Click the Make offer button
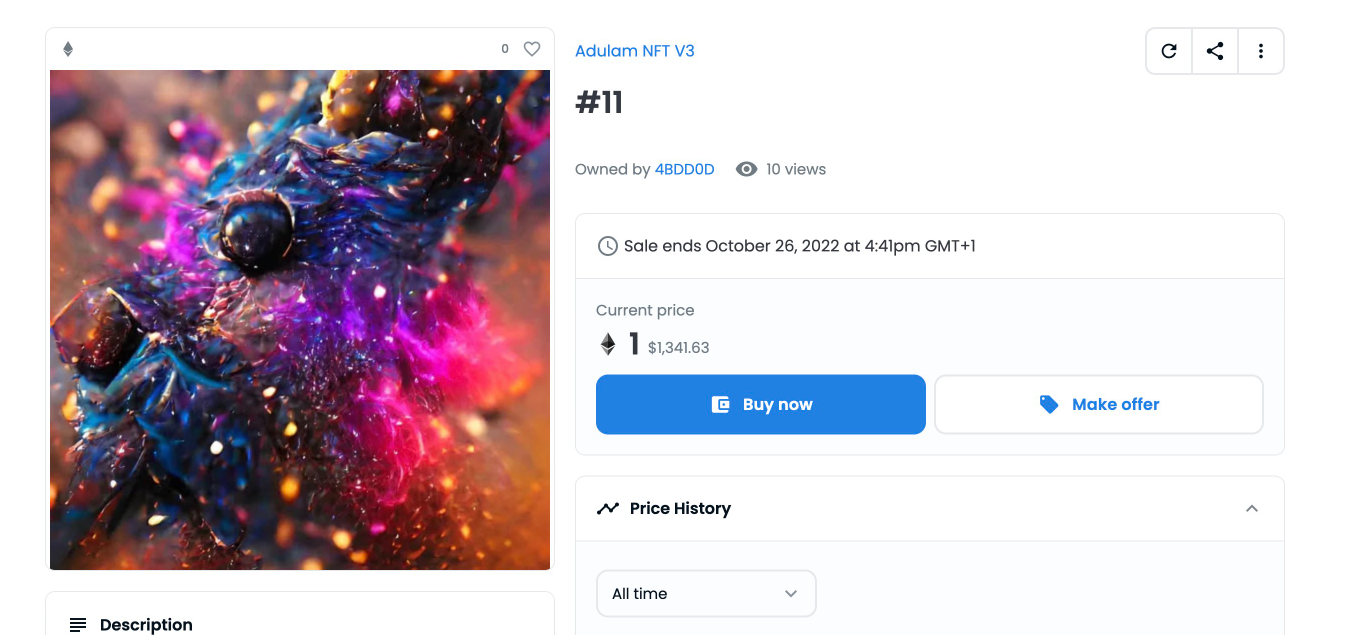The width and height of the screenshot is (1362, 635). tap(1098, 404)
